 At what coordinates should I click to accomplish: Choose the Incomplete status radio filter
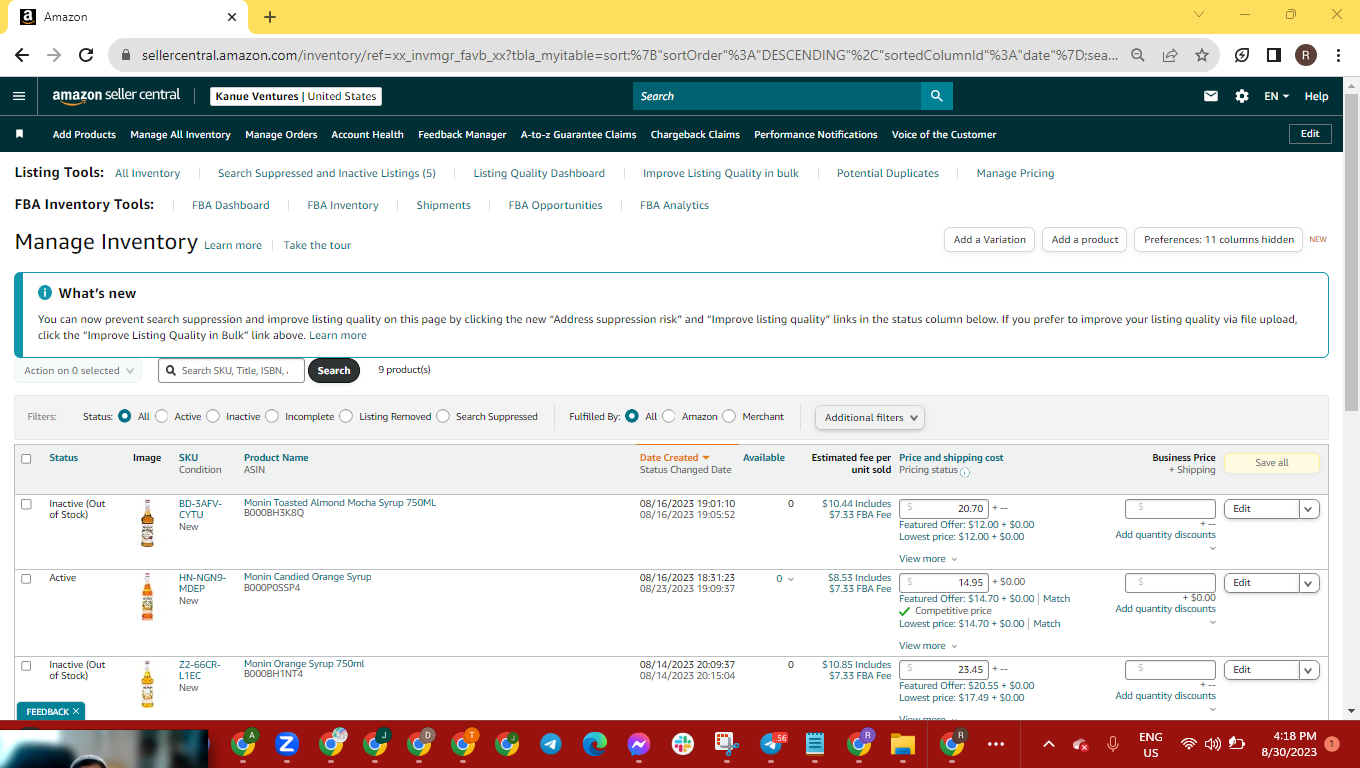coord(272,416)
